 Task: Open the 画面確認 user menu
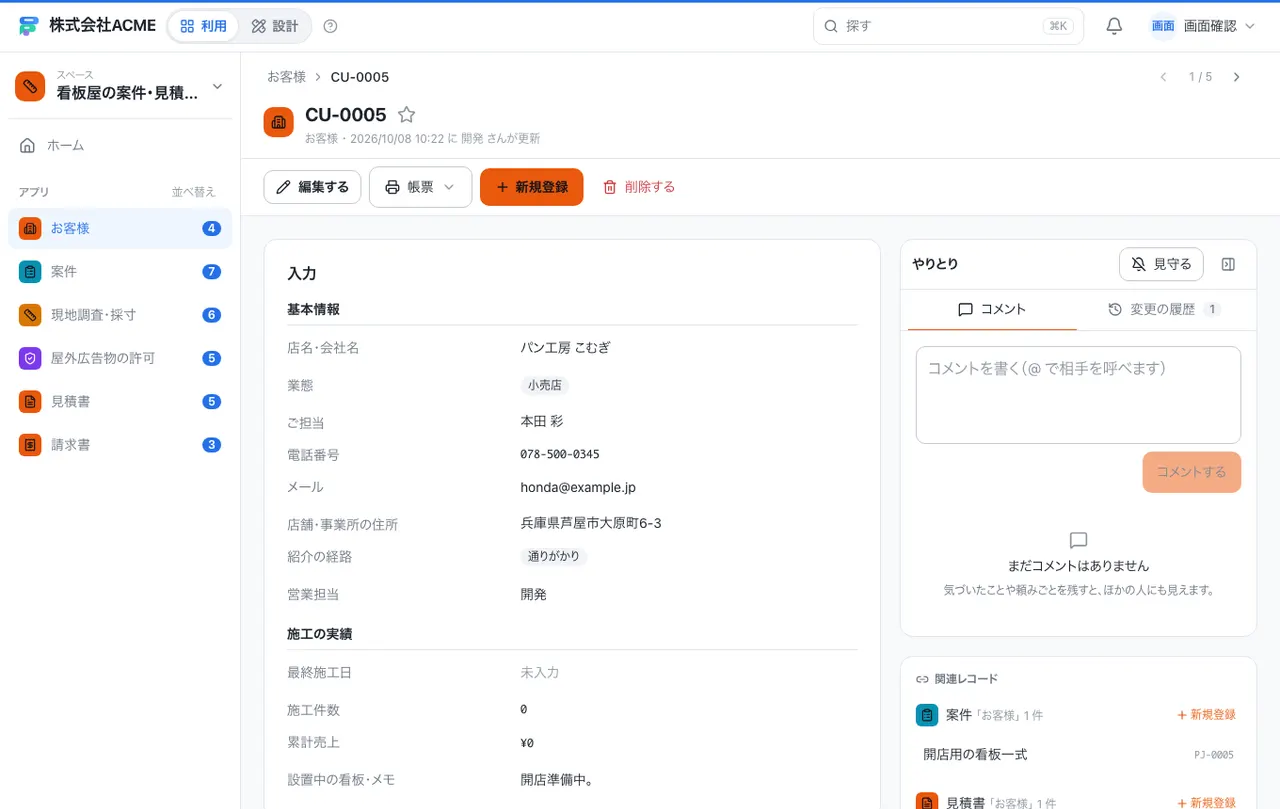tap(1203, 26)
